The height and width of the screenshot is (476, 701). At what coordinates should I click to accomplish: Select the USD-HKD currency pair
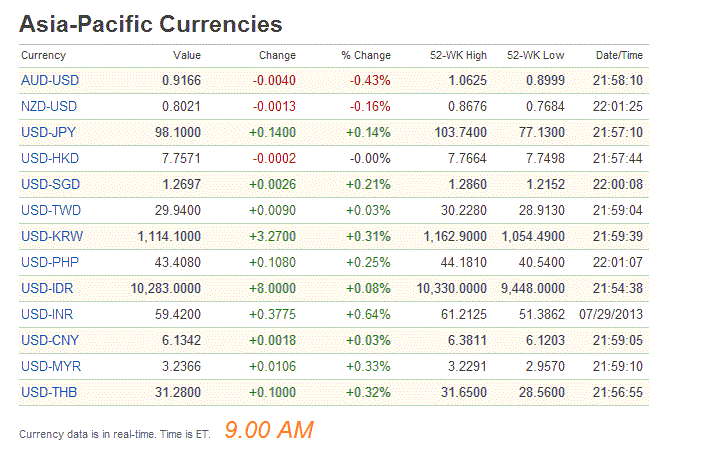[x=49, y=158]
